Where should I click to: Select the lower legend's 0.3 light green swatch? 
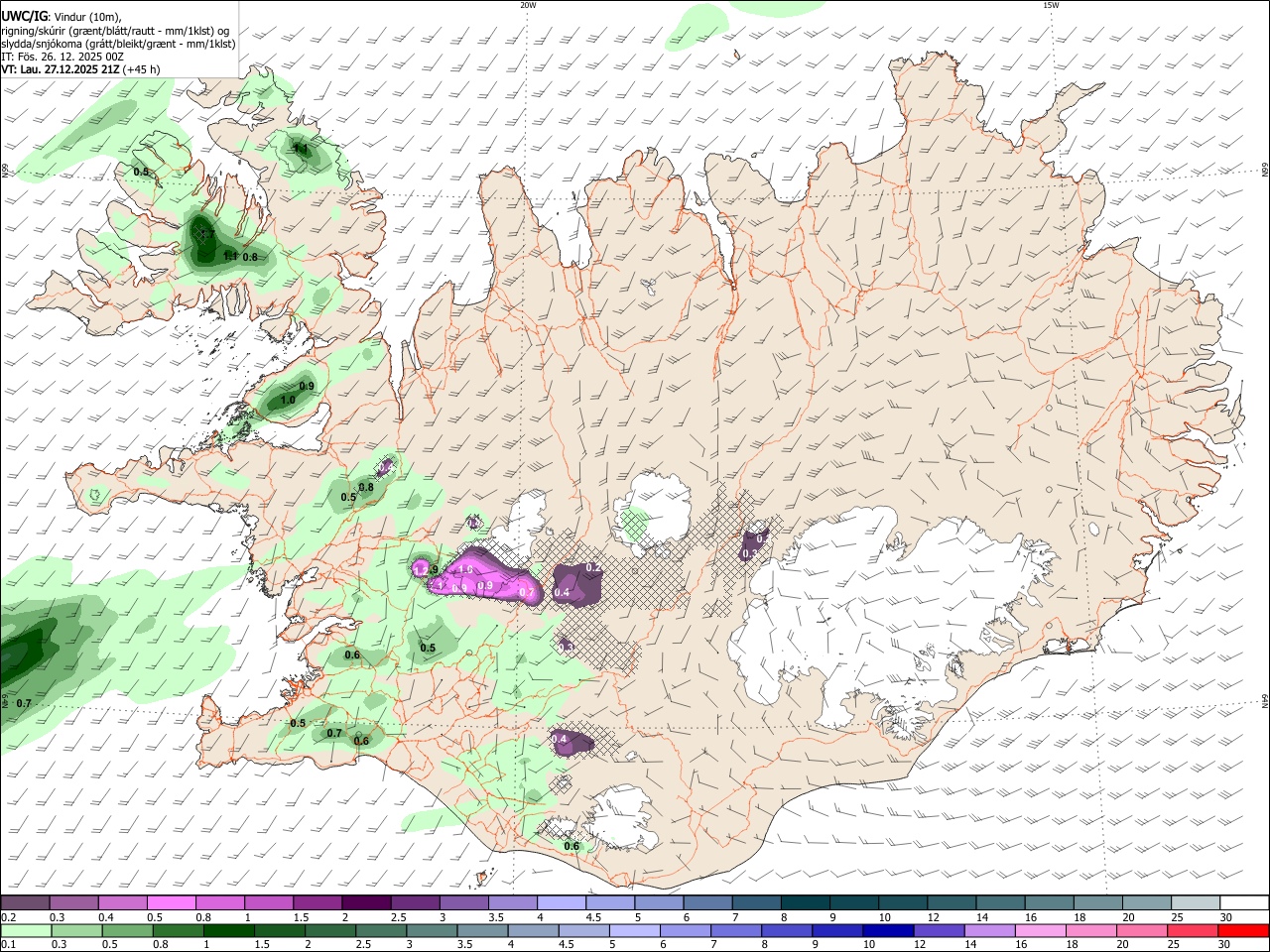[x=76, y=931]
